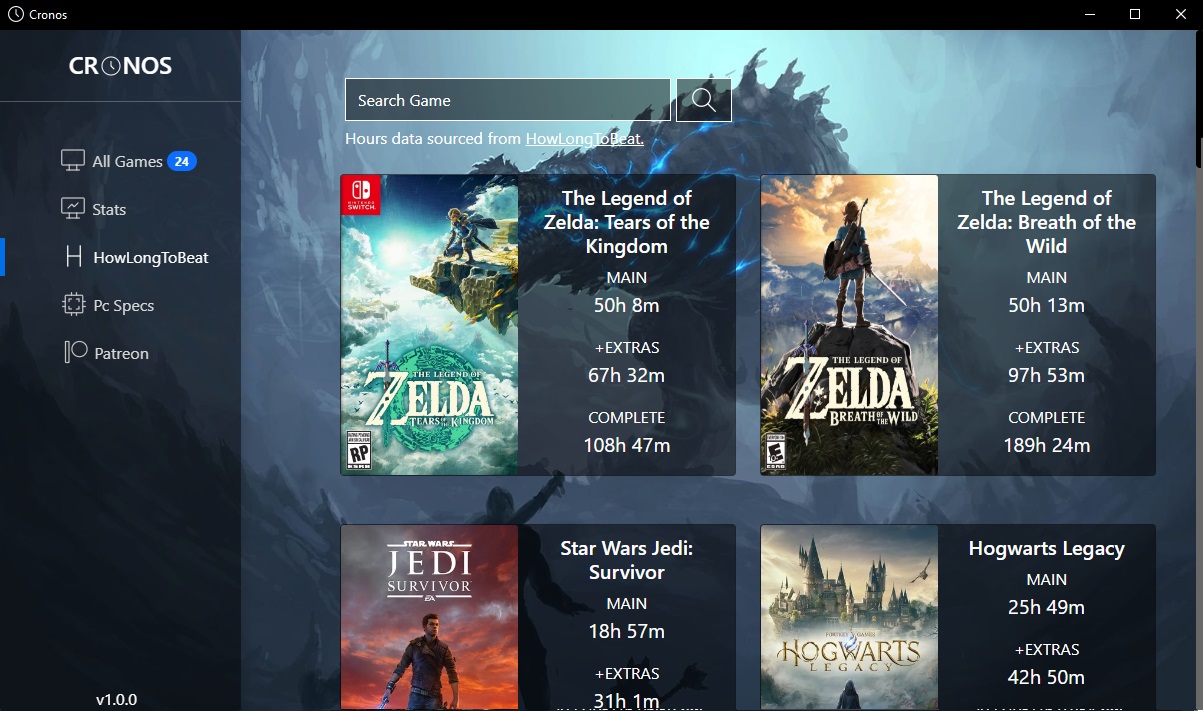Image resolution: width=1203 pixels, height=711 pixels.
Task: Click the All Games monitor icon
Action: (72, 161)
